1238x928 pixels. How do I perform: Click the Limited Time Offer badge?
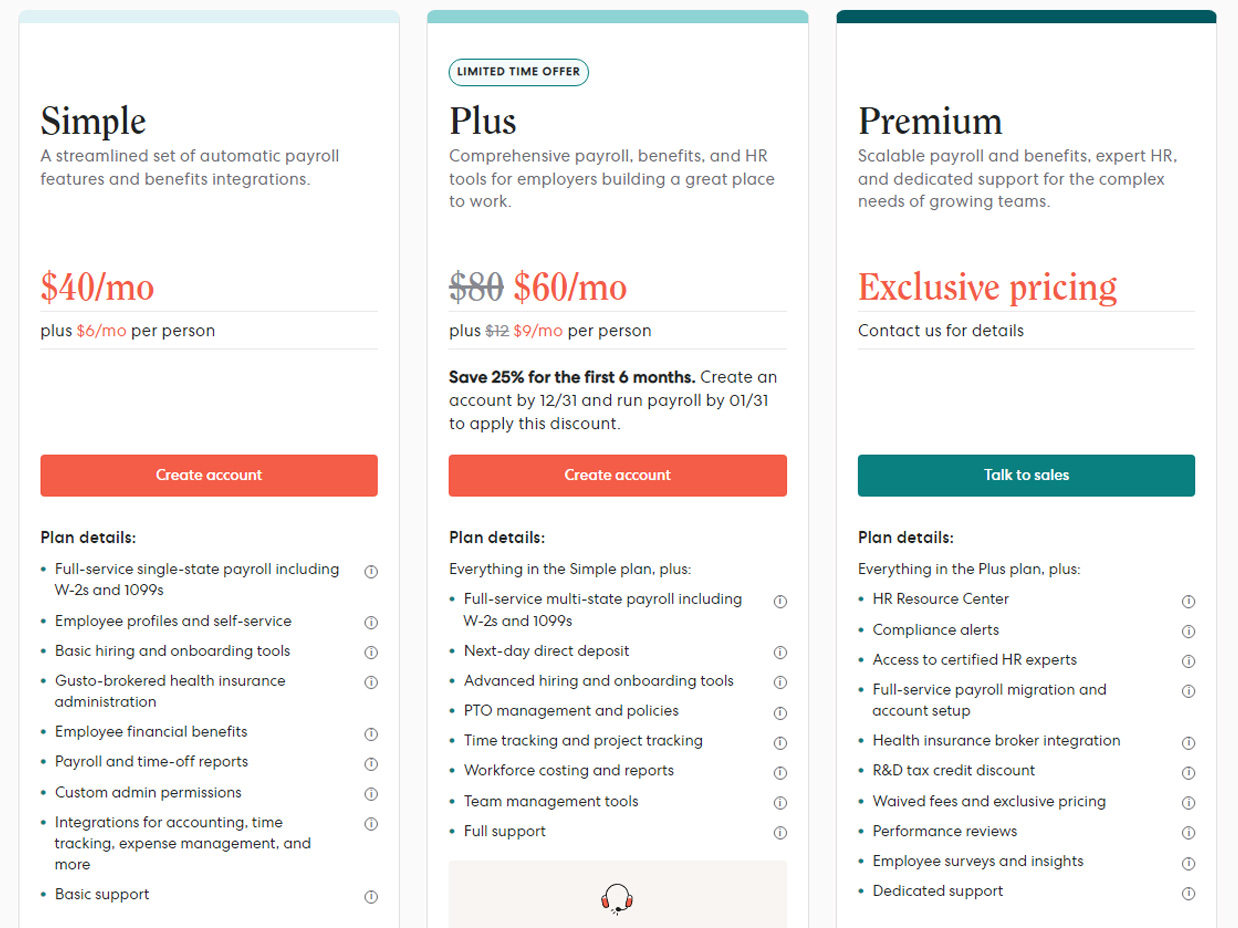tap(518, 72)
